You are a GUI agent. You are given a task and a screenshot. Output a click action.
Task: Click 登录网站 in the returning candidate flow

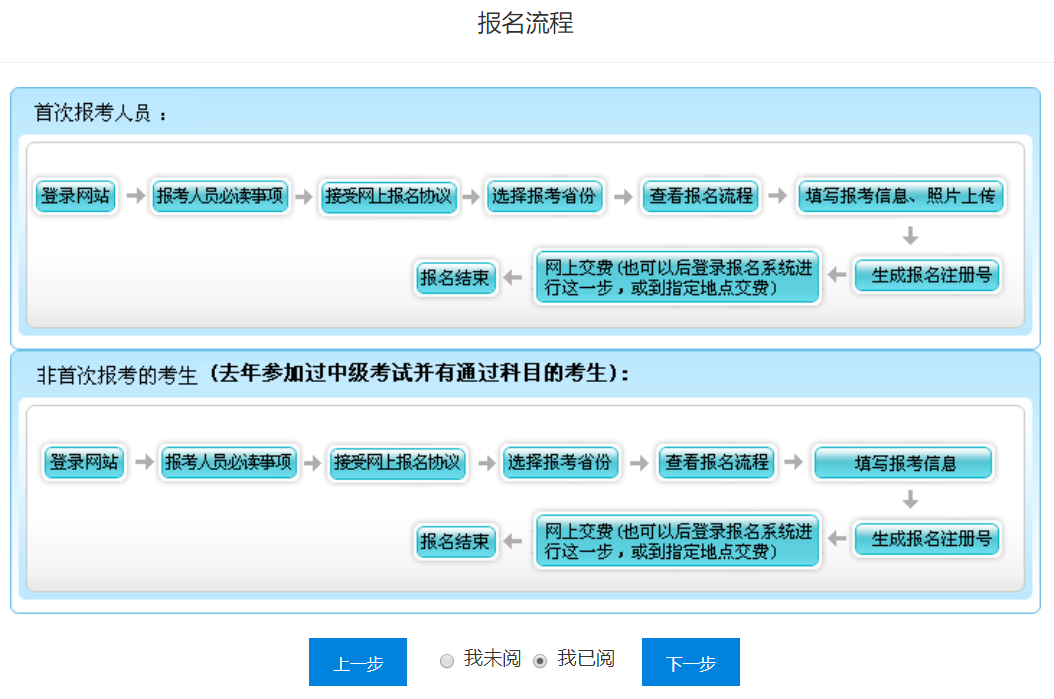83,462
